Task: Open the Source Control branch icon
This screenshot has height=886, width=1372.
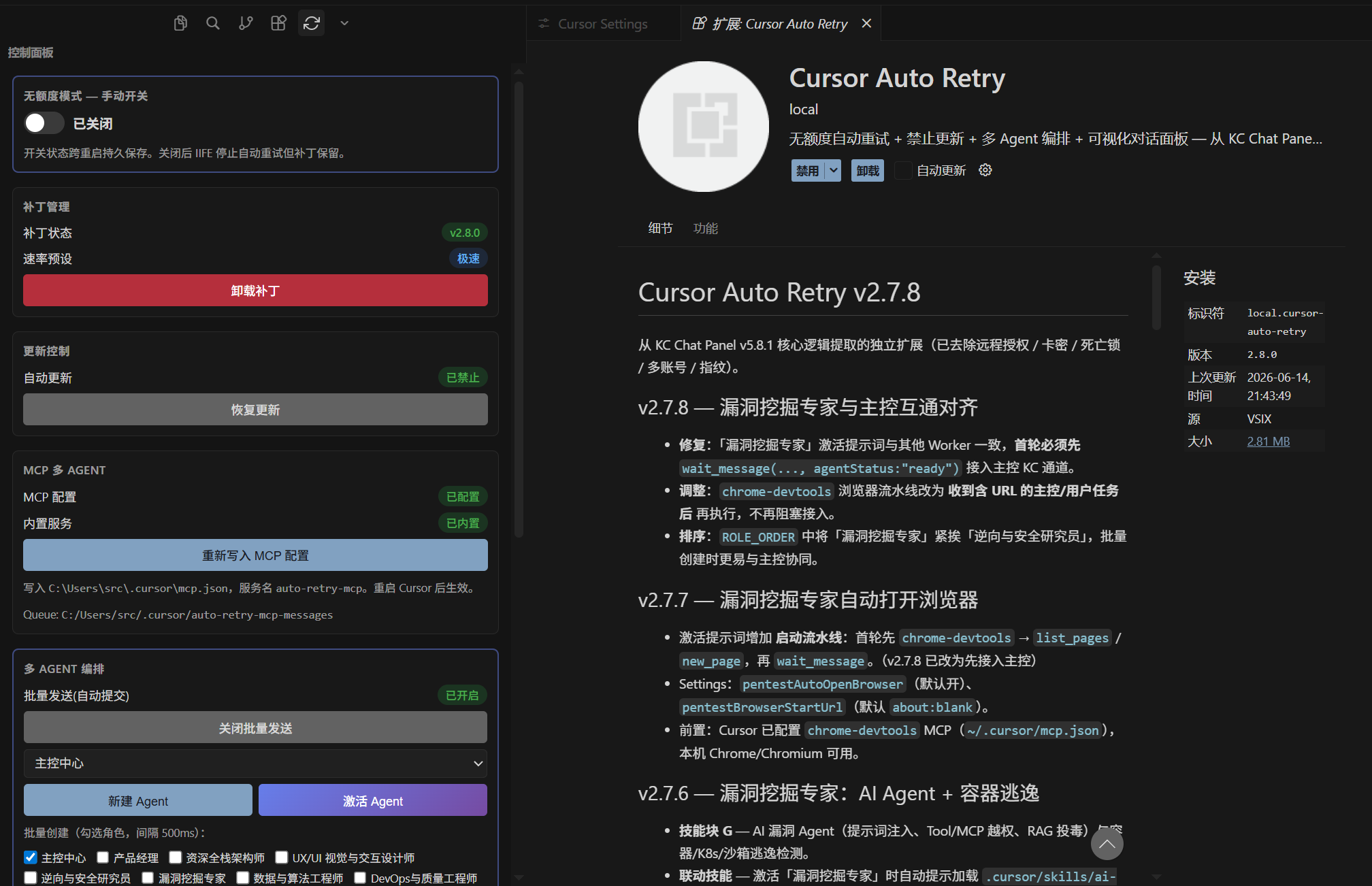Action: coord(246,23)
